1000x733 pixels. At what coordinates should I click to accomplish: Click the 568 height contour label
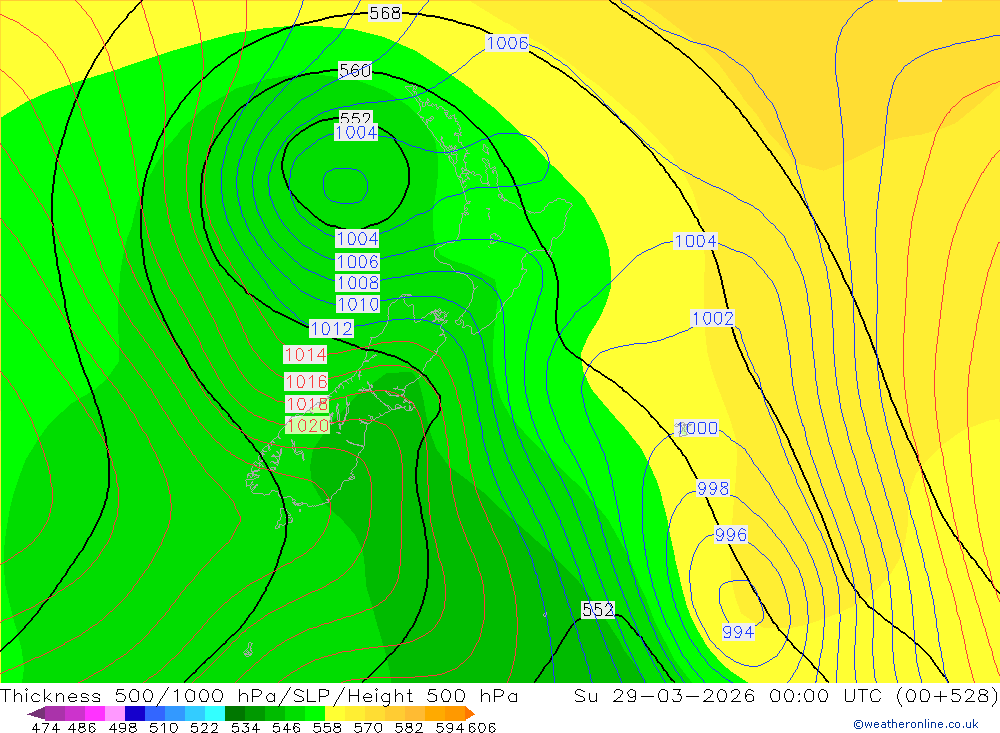pos(385,13)
